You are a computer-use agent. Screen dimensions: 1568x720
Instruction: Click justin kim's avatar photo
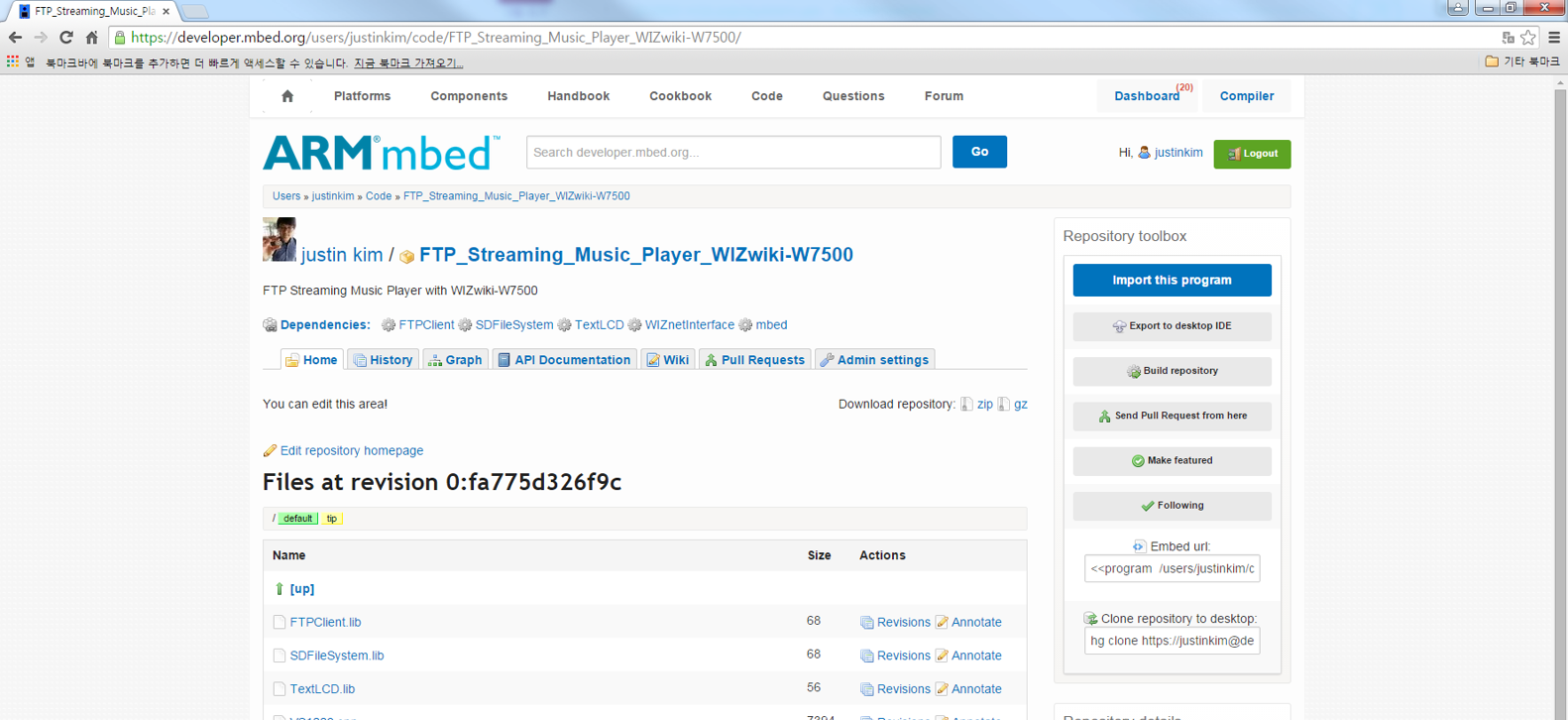[x=280, y=240]
